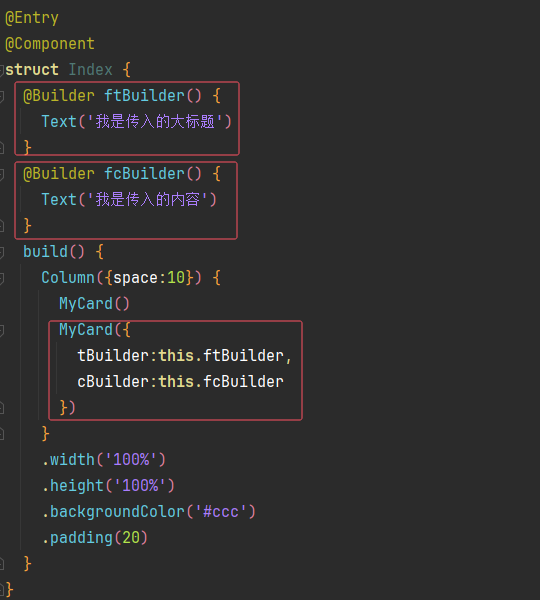Image resolution: width=540 pixels, height=600 pixels.
Task: Collapse the struct Index code block
Action: (2, 70)
